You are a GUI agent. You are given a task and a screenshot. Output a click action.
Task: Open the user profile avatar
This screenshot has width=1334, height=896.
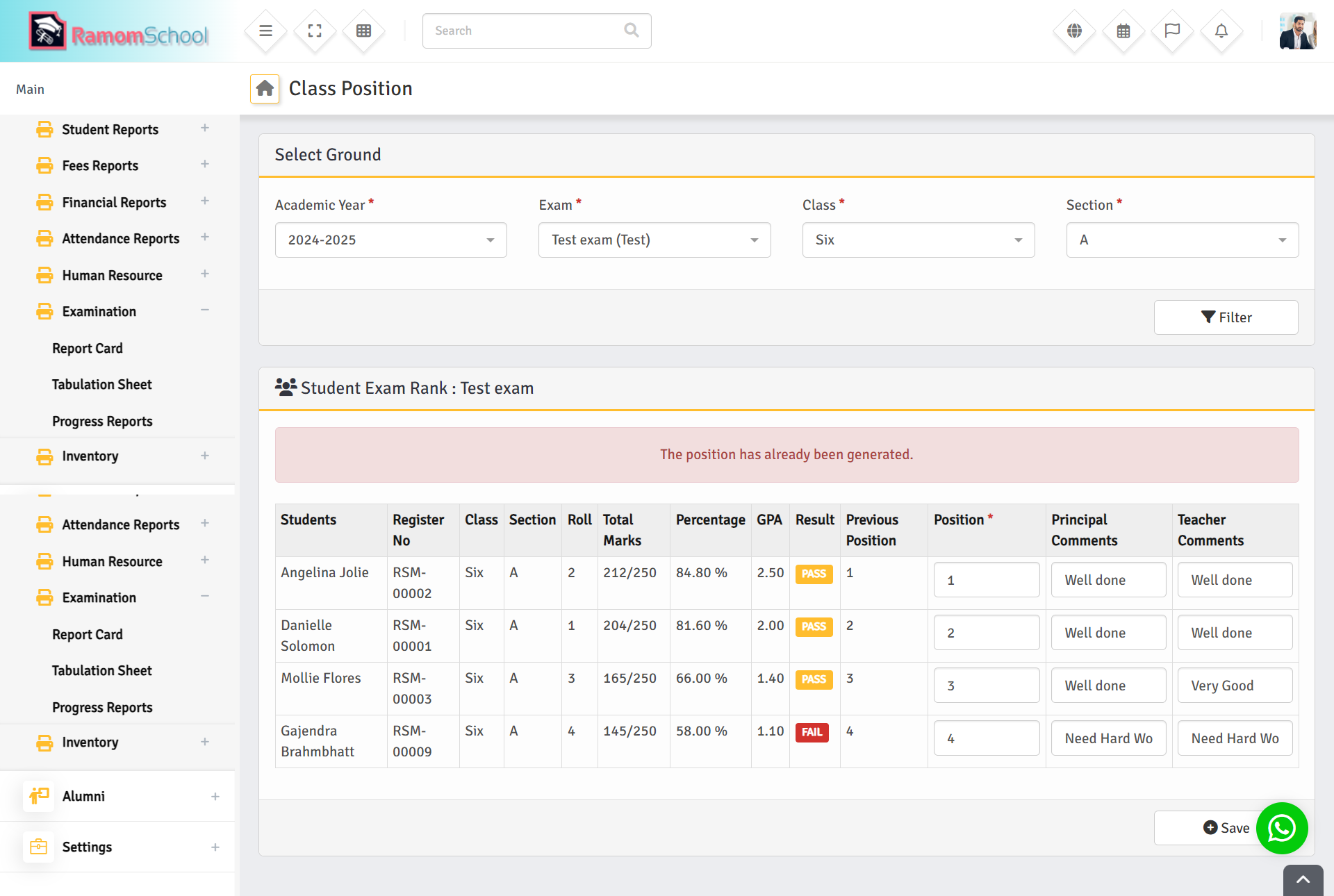1297,31
